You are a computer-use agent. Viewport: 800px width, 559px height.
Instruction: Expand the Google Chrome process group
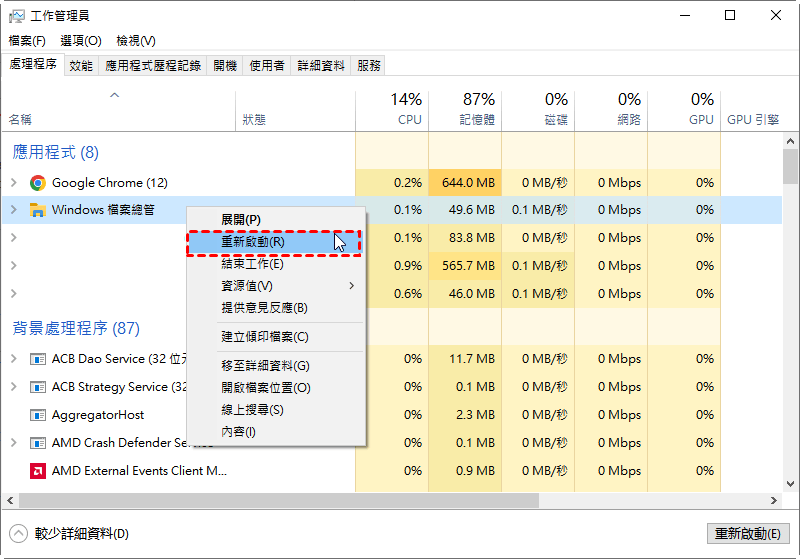click(x=13, y=183)
